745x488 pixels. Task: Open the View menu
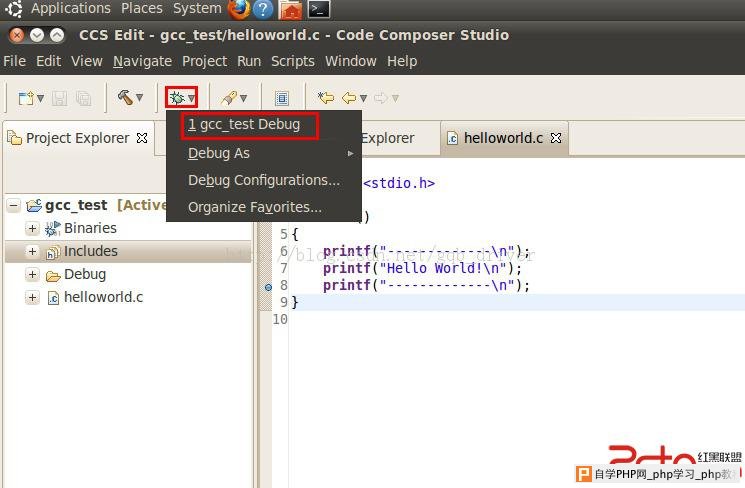[x=87, y=61]
